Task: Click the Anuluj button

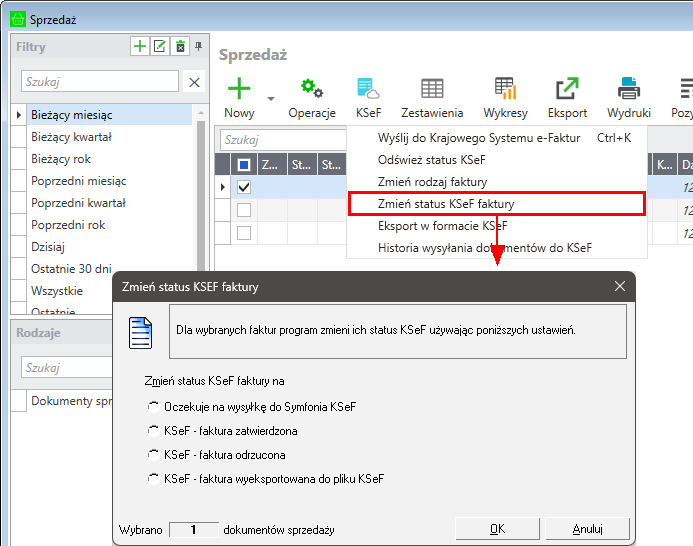Action: [587, 528]
